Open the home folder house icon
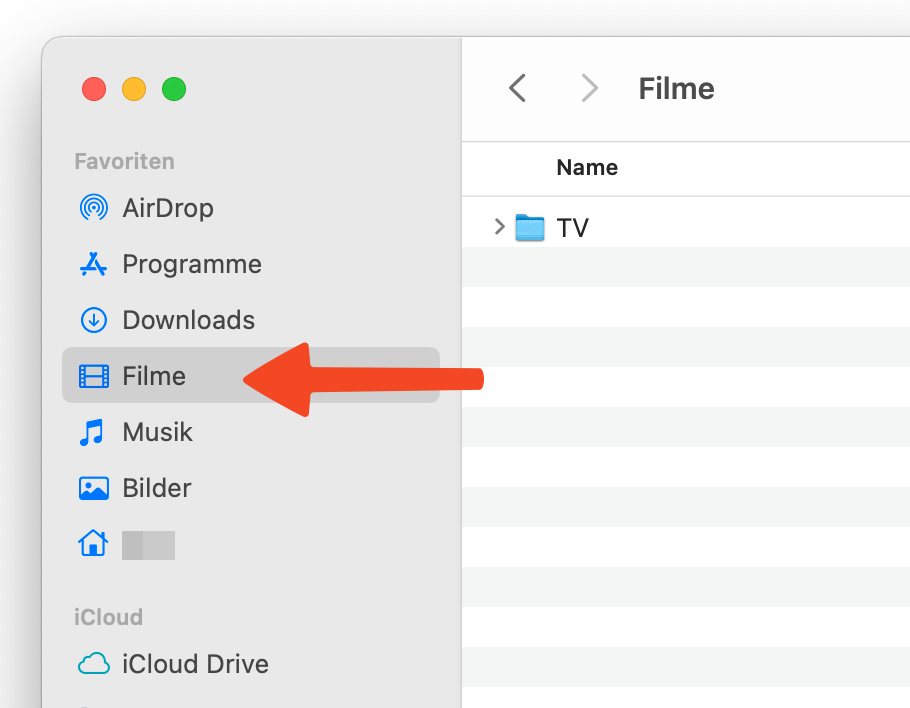 (x=93, y=544)
